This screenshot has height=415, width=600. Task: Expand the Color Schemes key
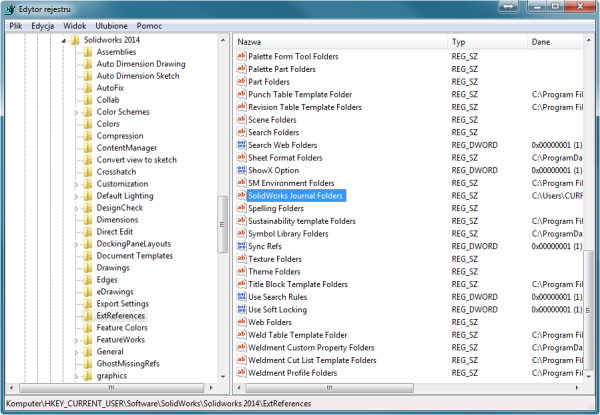click(76, 112)
